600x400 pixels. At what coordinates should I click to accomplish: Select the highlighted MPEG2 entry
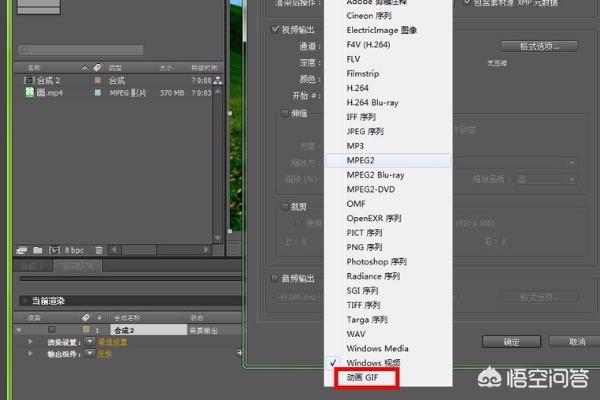[388, 160]
